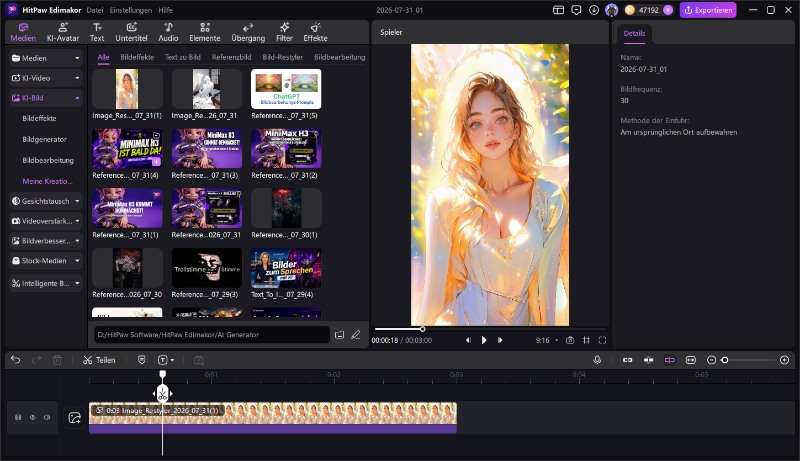Click the D:/HitPaw Software path field
The image size is (800, 461).
pos(211,335)
